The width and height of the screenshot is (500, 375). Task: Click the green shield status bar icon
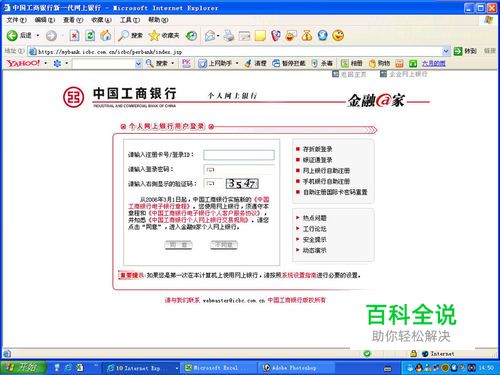point(367,353)
